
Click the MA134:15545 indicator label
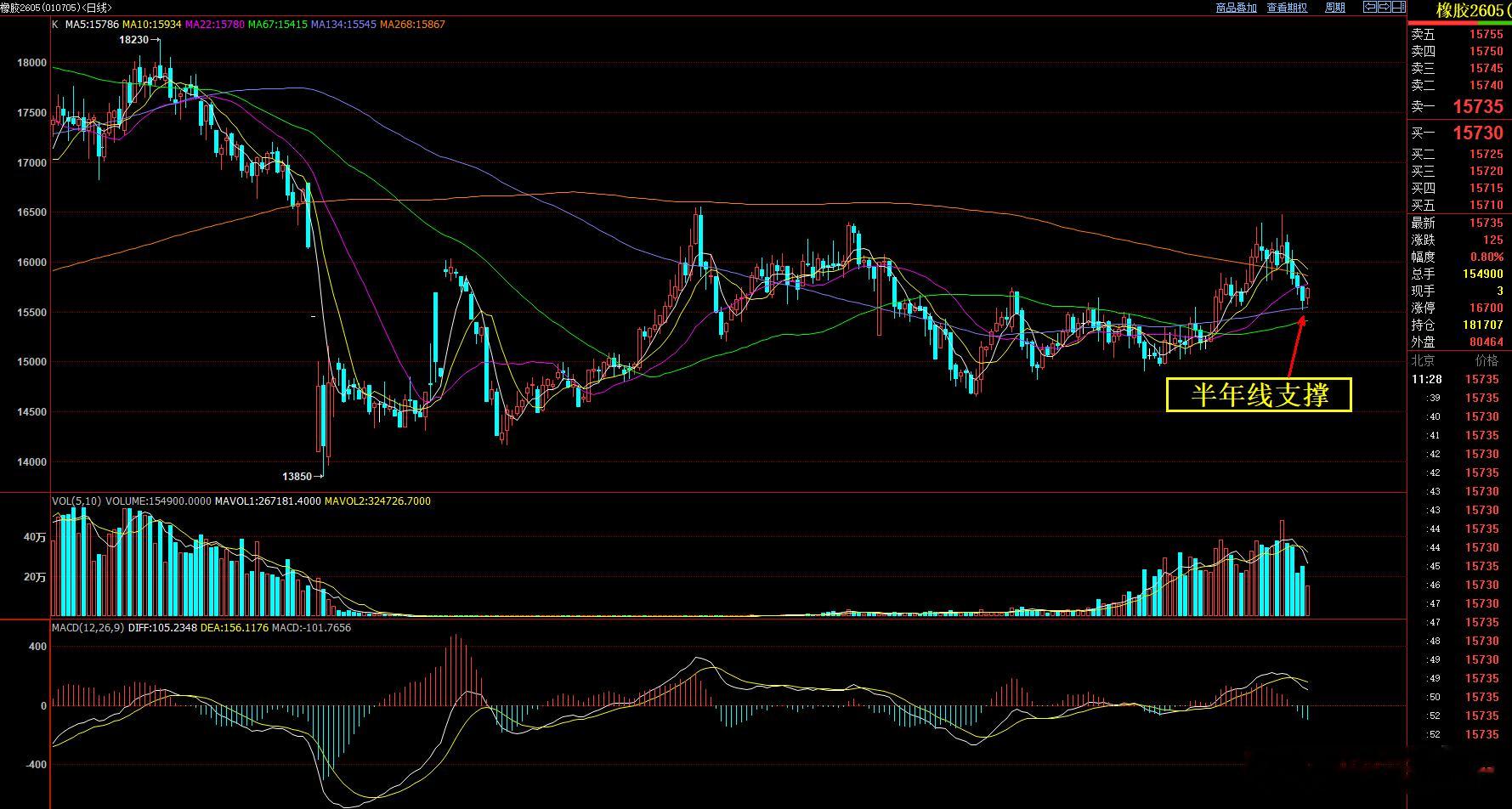coord(343,25)
